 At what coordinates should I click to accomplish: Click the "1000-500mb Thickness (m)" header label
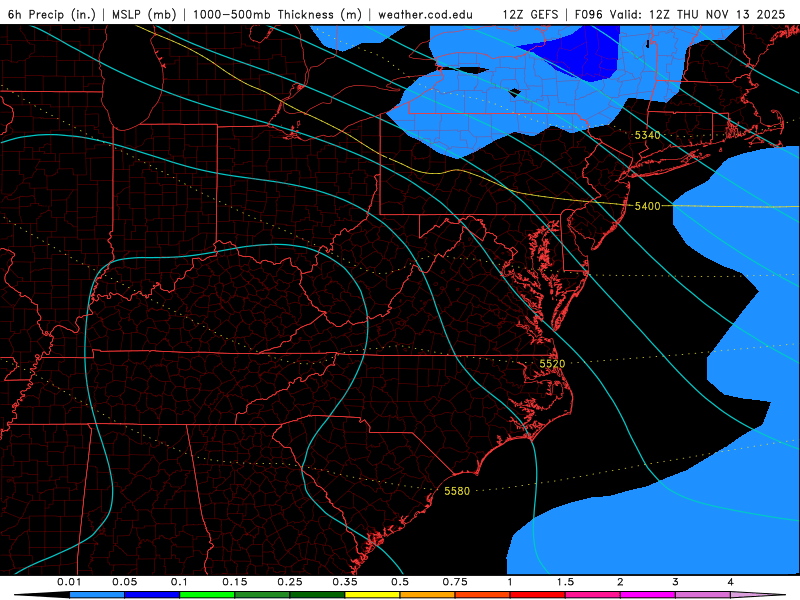coord(277,14)
